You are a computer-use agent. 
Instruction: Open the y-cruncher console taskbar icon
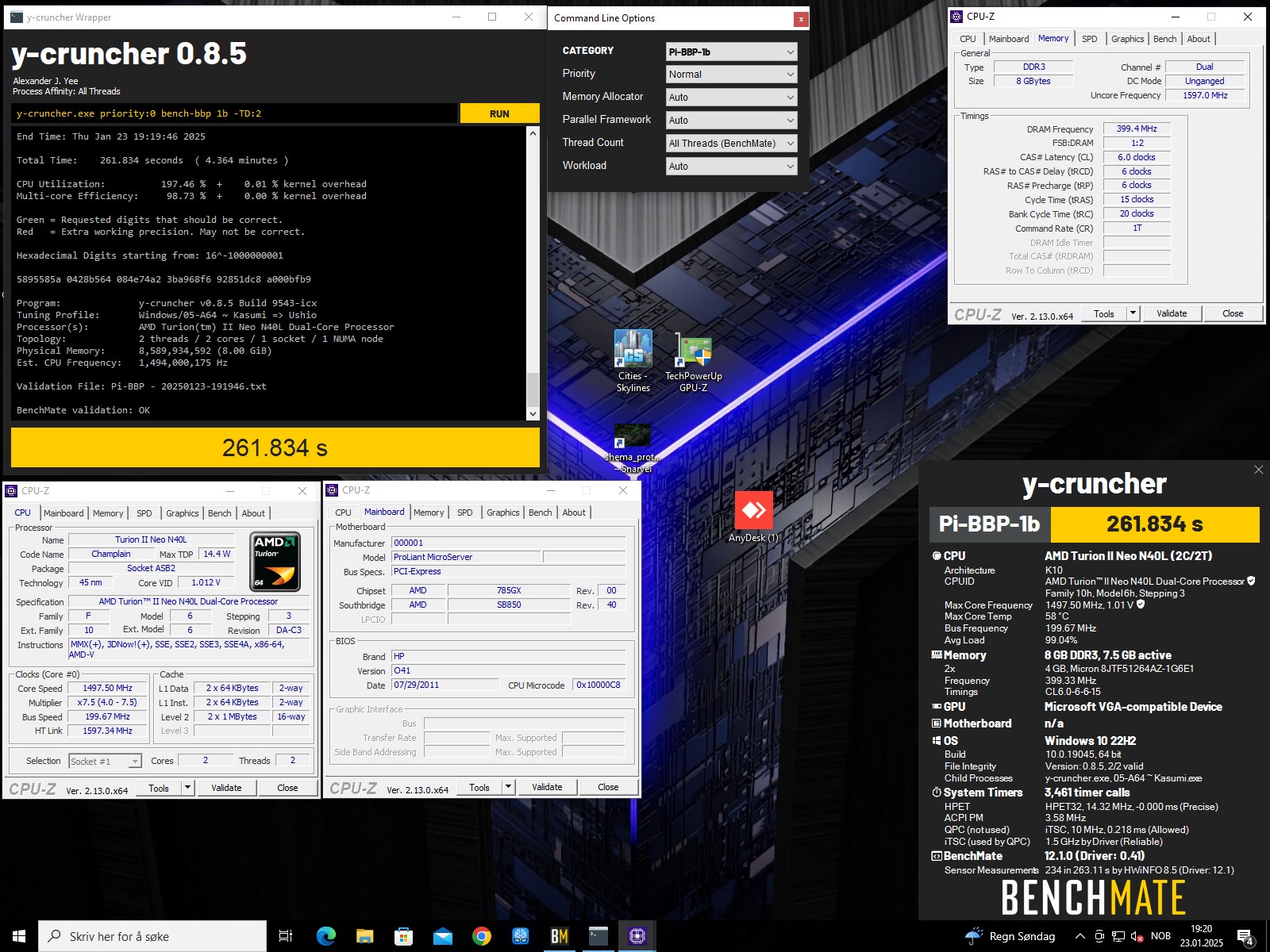[598, 936]
